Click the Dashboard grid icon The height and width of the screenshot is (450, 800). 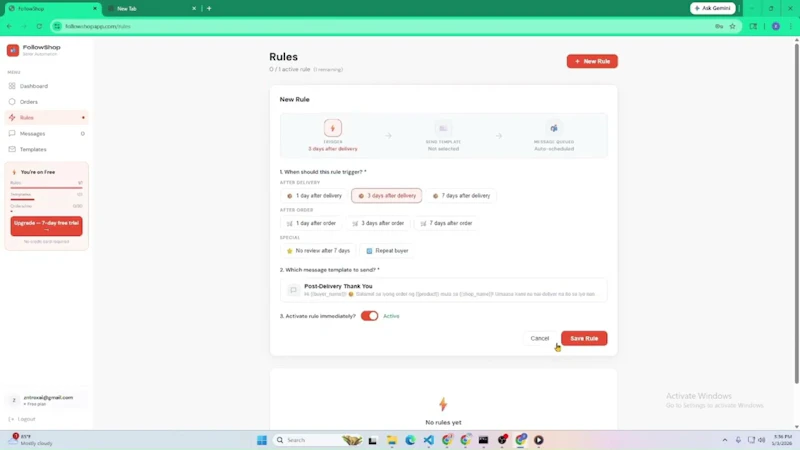click(12, 86)
